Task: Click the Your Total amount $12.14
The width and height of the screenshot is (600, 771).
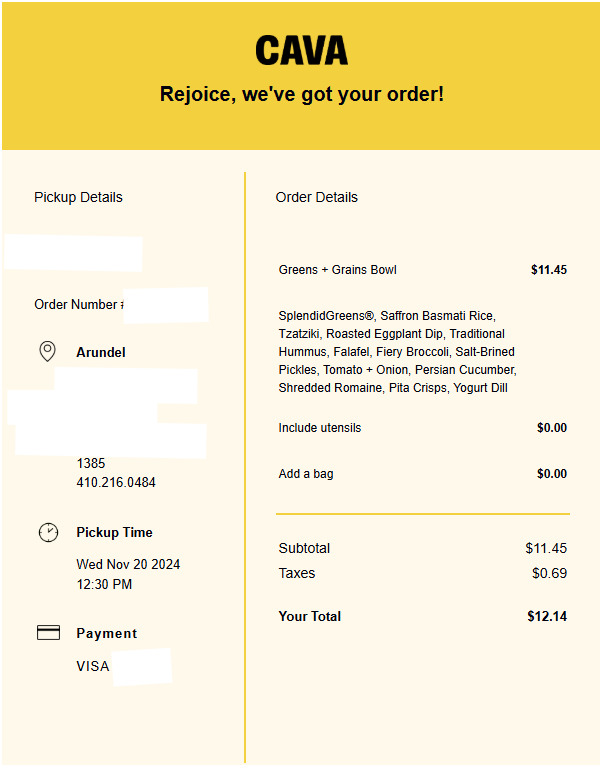Action: [x=547, y=617]
